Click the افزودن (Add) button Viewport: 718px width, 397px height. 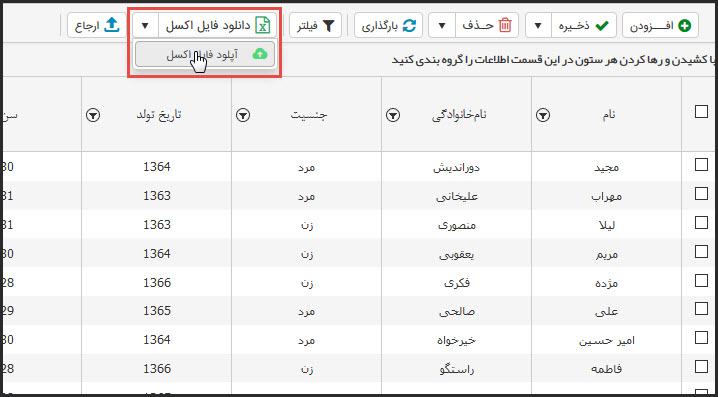point(660,26)
